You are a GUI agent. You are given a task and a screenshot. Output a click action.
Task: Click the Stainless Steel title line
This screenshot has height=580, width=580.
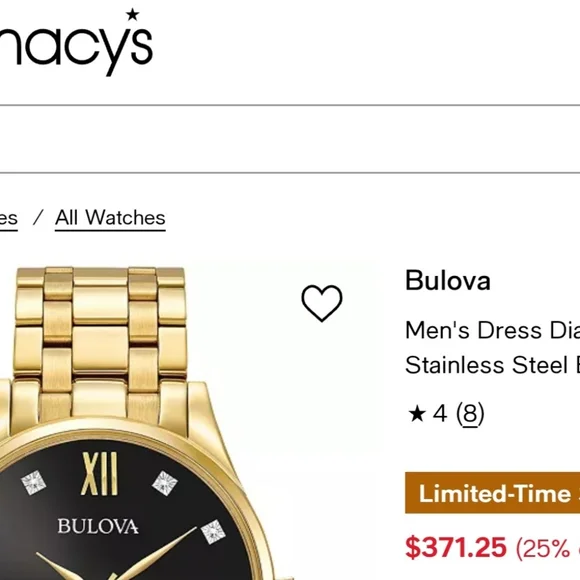coord(492,365)
